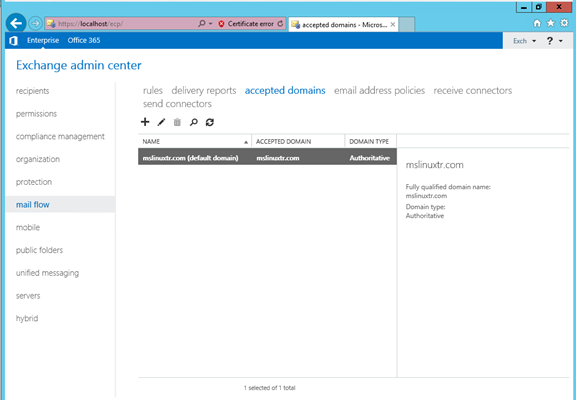Expand the address bar search dropdown arrow
Image resolution: width=576 pixels, height=400 pixels.
[x=211, y=24]
